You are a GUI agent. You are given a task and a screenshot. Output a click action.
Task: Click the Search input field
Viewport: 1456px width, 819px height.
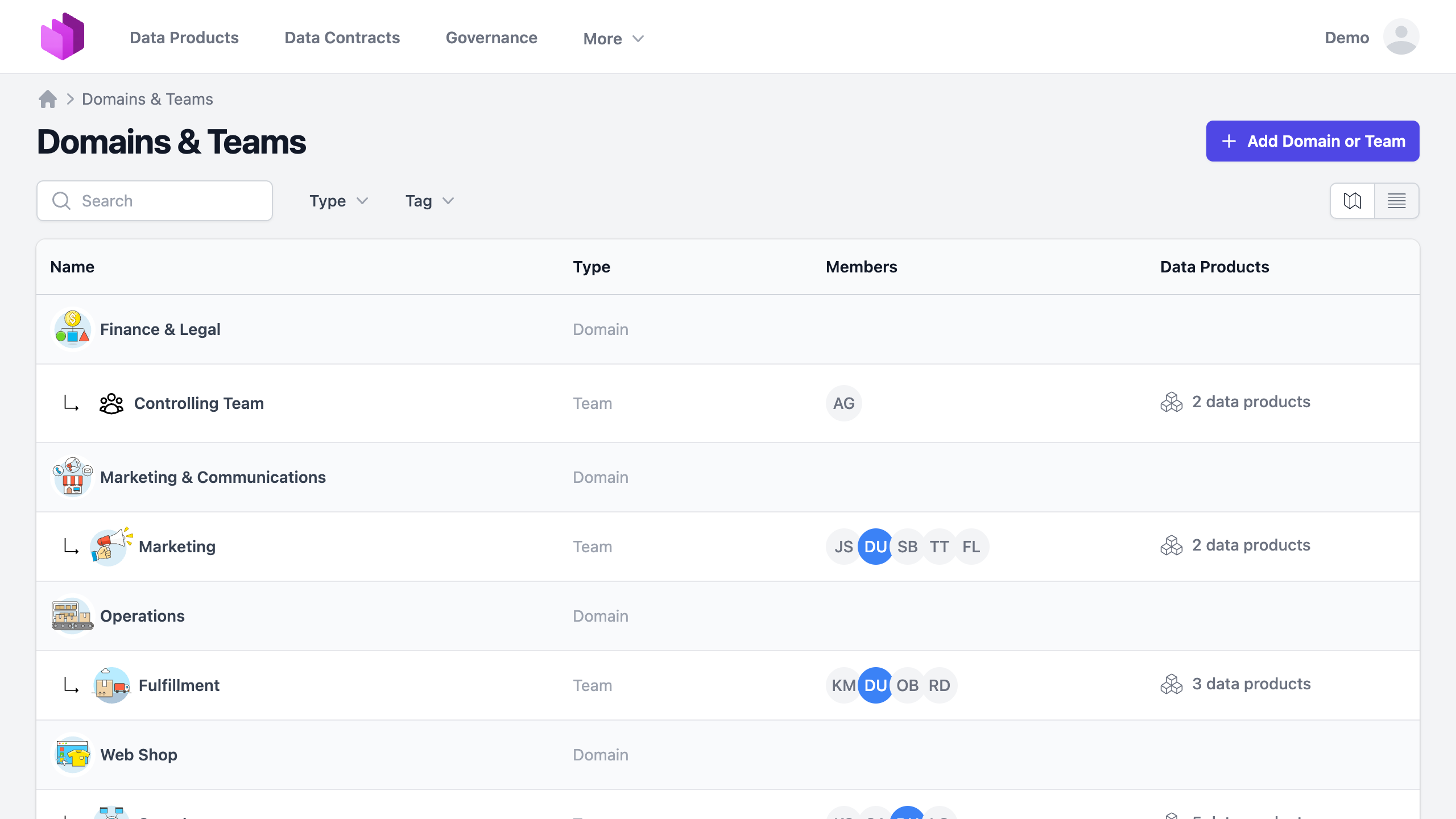pyautogui.click(x=155, y=201)
